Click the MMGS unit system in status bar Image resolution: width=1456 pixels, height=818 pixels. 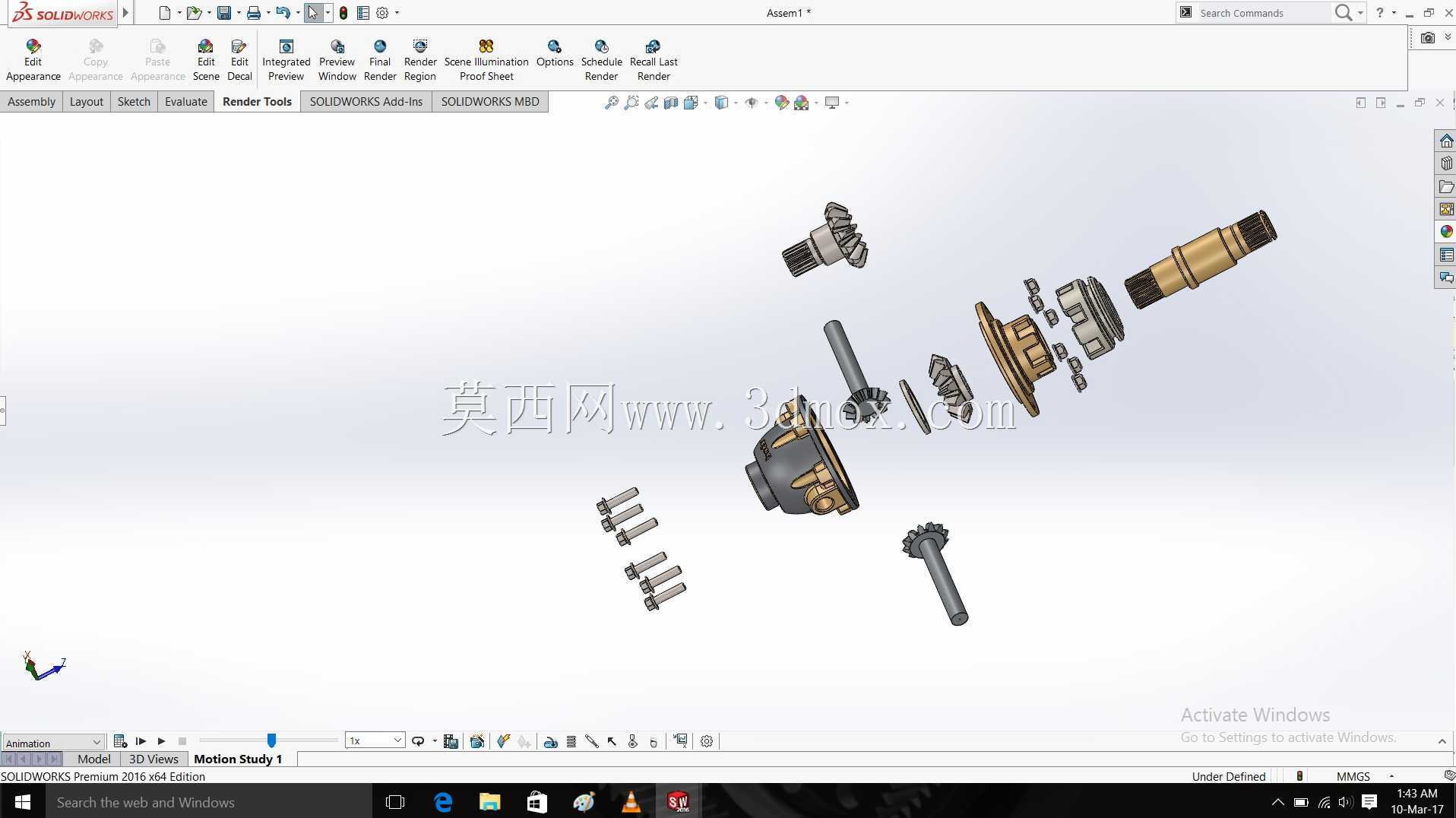pos(1353,776)
